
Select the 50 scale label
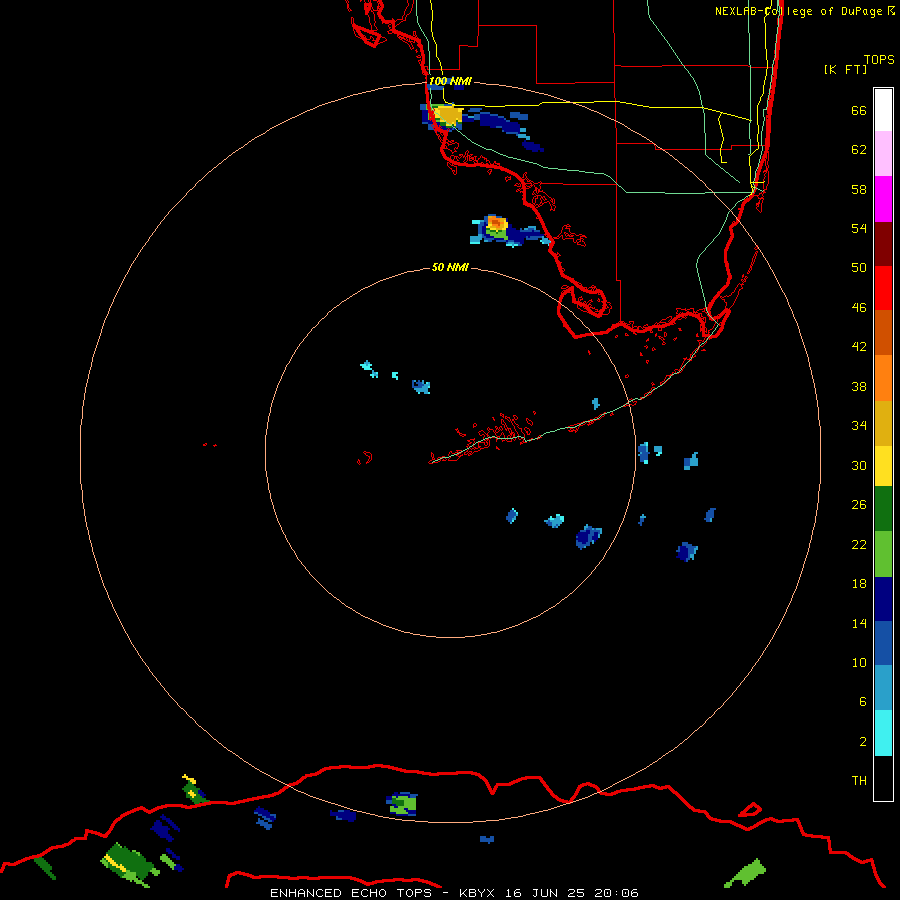[859, 268]
